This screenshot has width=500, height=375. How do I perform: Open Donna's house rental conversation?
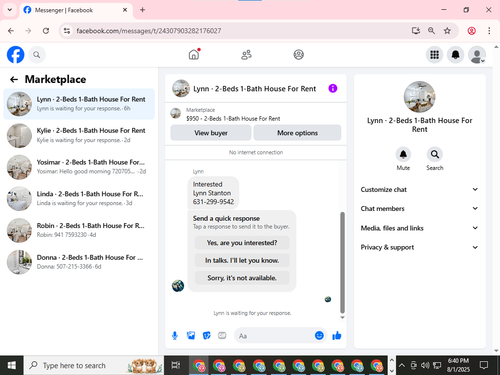[x=79, y=262]
